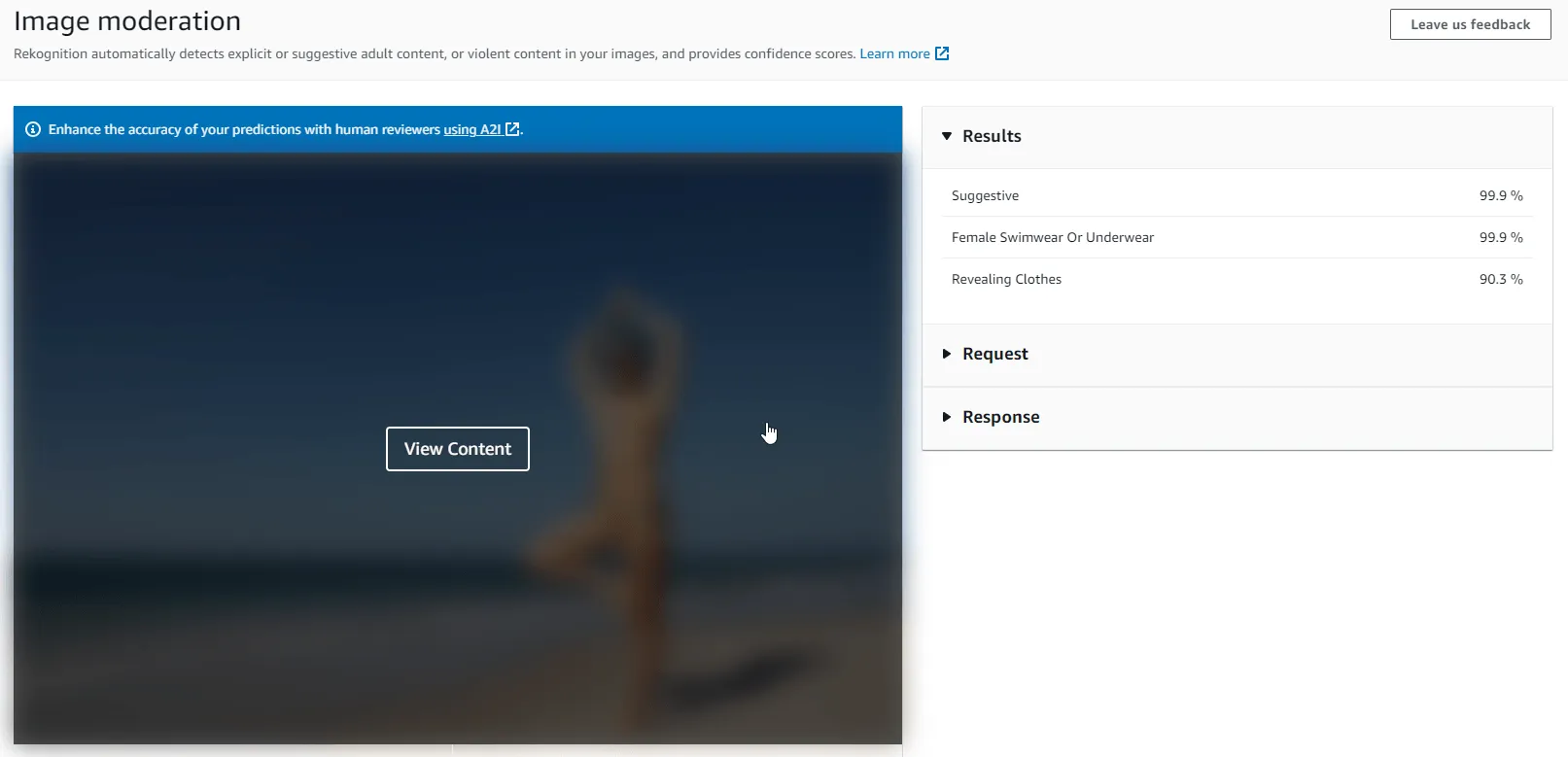Screen dimensions: 1568x757
Task: Select the Revealing Clothes label
Action: tap(1006, 279)
